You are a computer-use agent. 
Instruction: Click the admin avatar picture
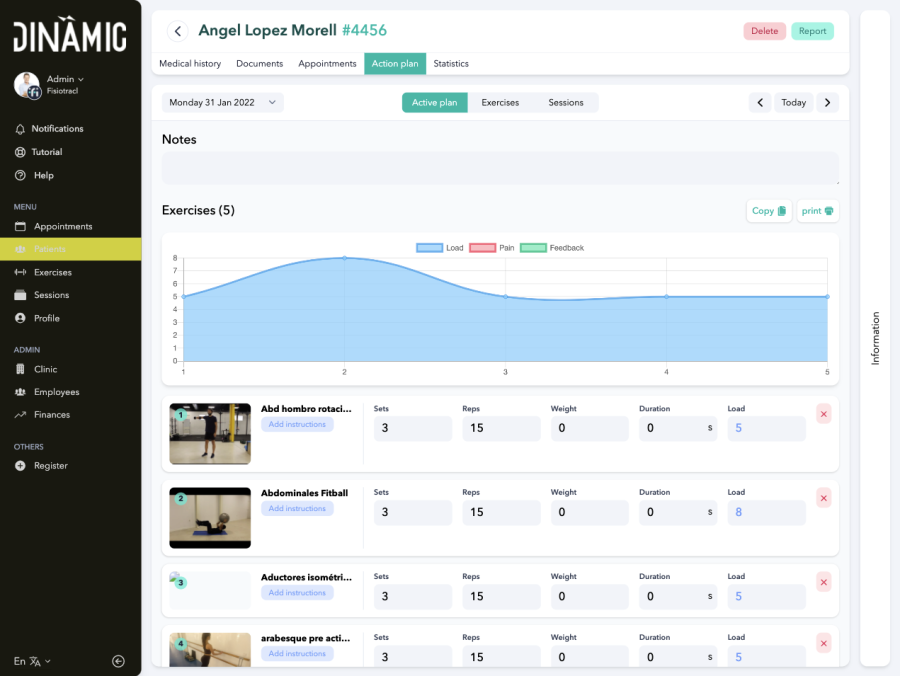click(x=27, y=85)
